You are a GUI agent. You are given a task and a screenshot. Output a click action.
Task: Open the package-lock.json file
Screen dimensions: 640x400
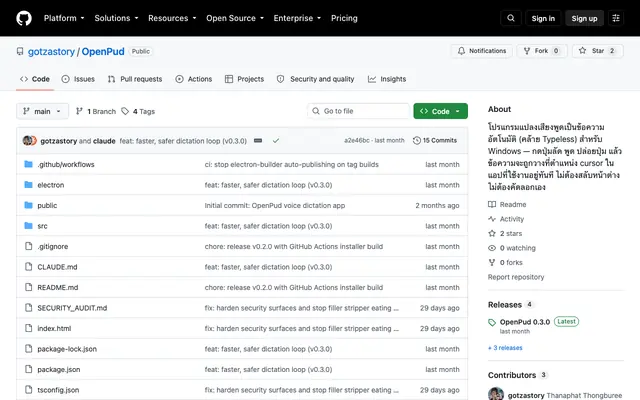67,349
